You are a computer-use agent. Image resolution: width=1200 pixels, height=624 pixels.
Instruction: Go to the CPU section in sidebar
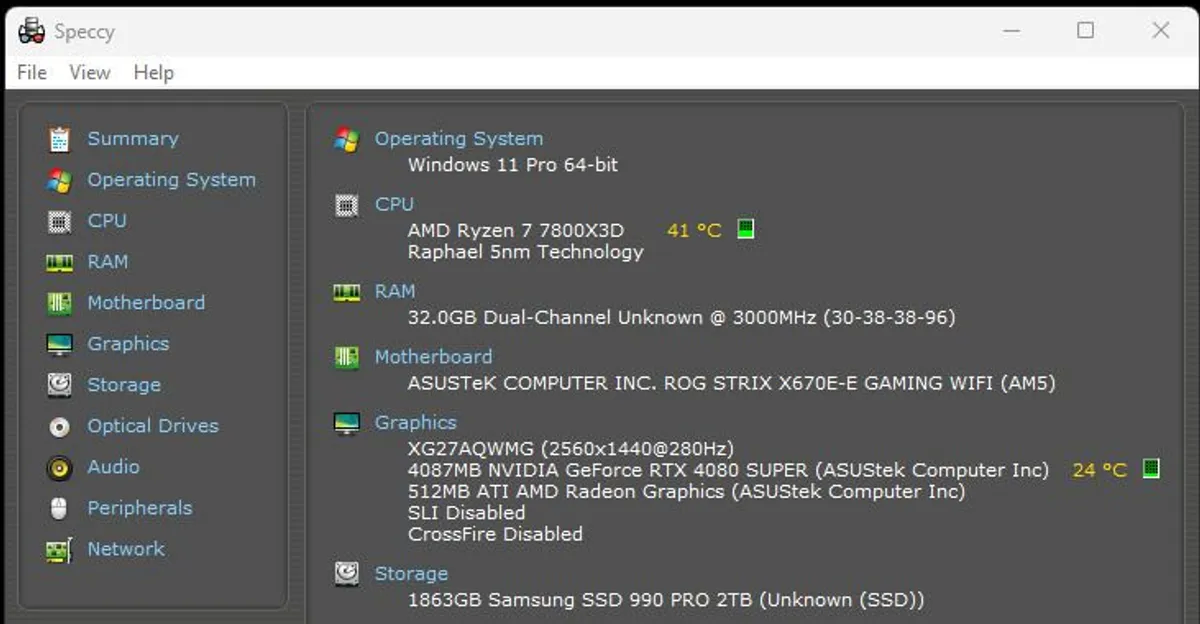pos(107,221)
